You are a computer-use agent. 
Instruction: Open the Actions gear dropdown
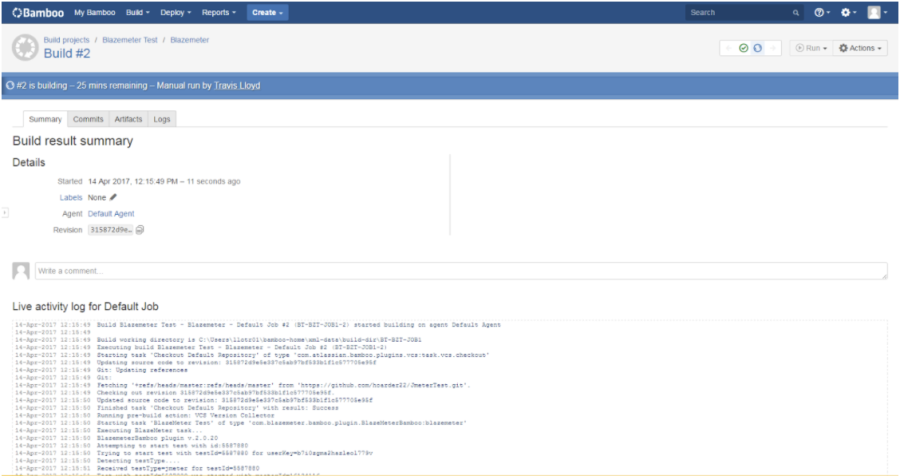tap(860, 48)
